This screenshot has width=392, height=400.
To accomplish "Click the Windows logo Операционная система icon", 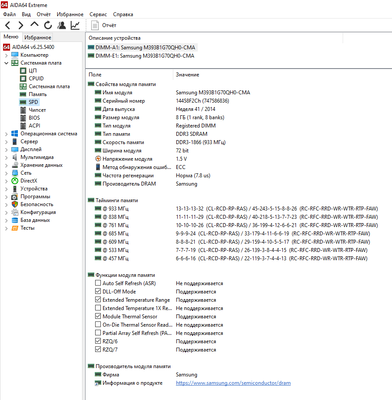I will pos(15,134).
